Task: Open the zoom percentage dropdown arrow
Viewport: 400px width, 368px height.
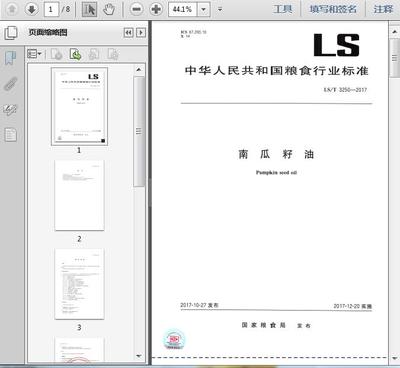Action: tap(203, 9)
